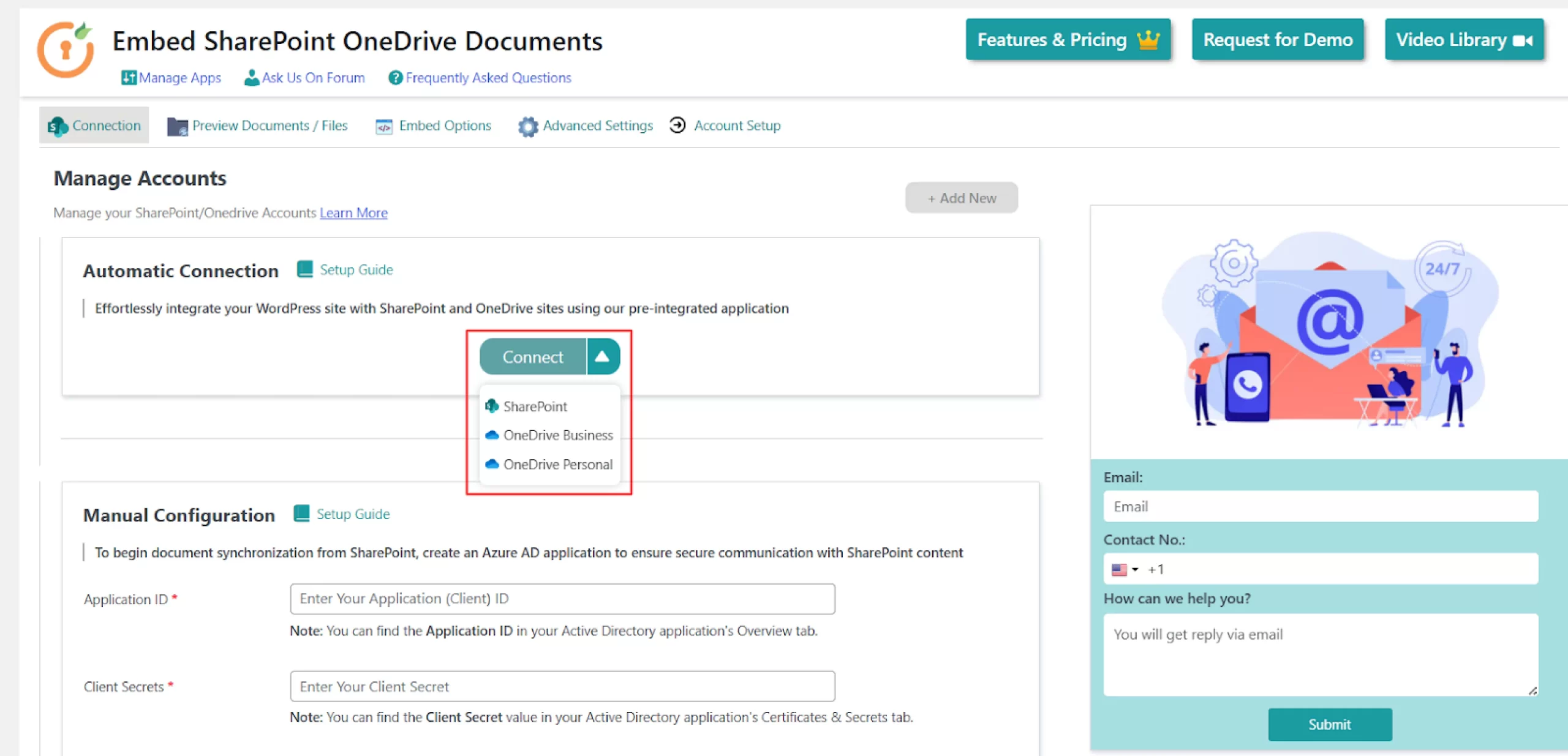Image resolution: width=1568 pixels, height=756 pixels.
Task: Expand the Connect button dropdown arrow
Action: click(x=603, y=356)
